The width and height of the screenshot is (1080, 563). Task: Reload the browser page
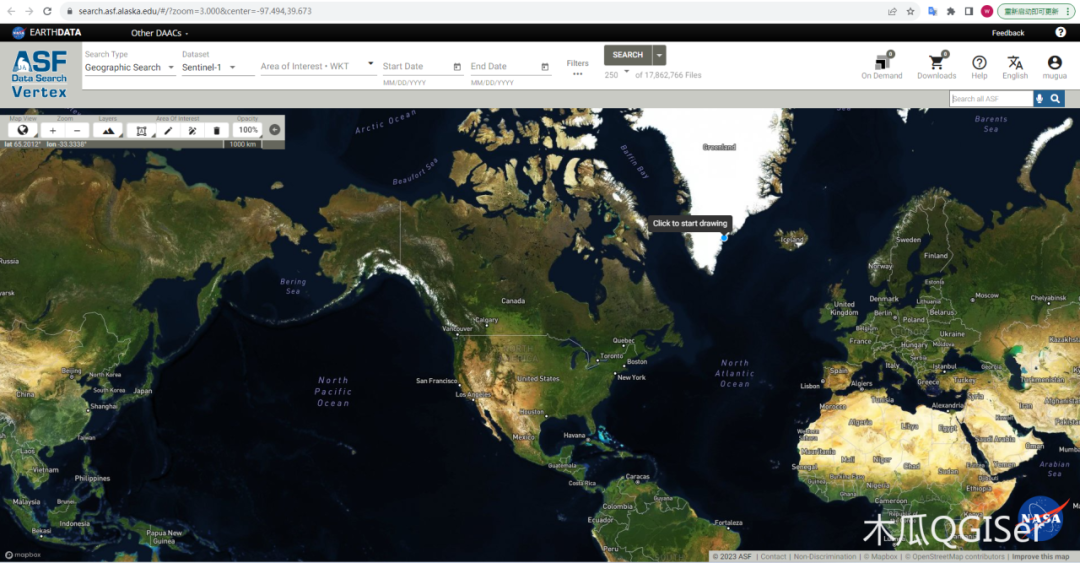pos(47,11)
